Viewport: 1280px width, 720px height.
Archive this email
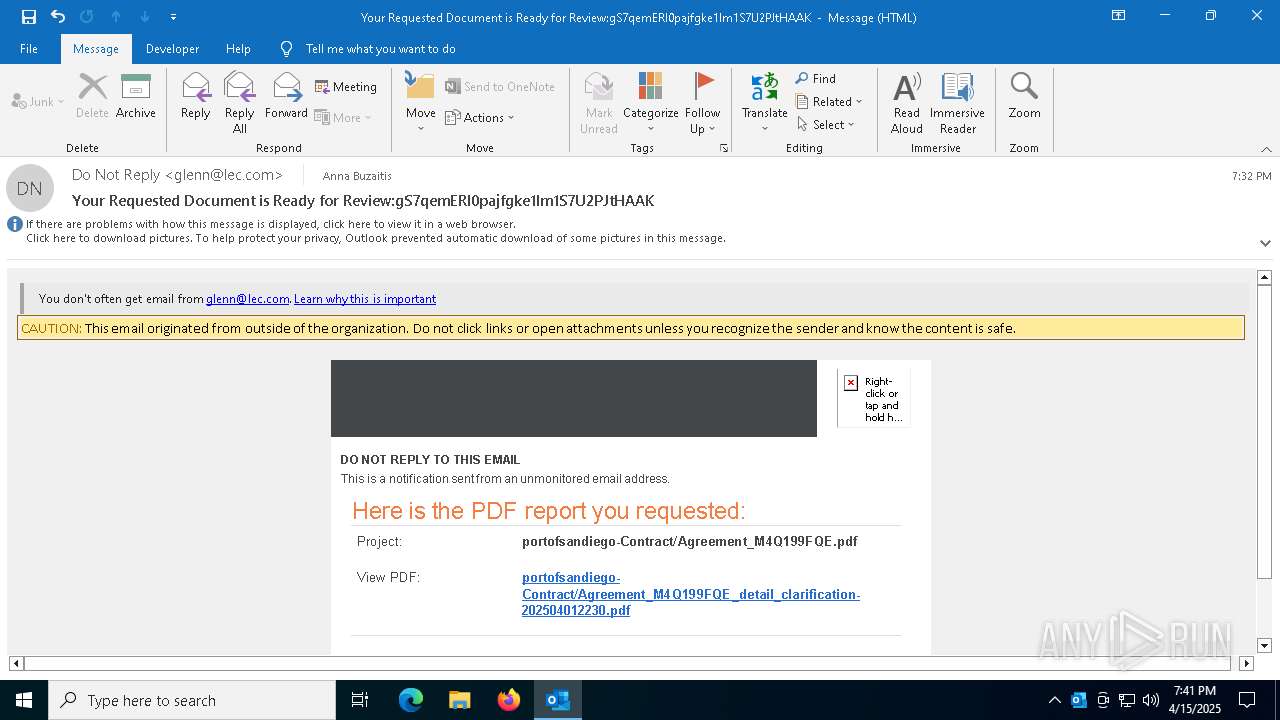pyautogui.click(x=136, y=96)
